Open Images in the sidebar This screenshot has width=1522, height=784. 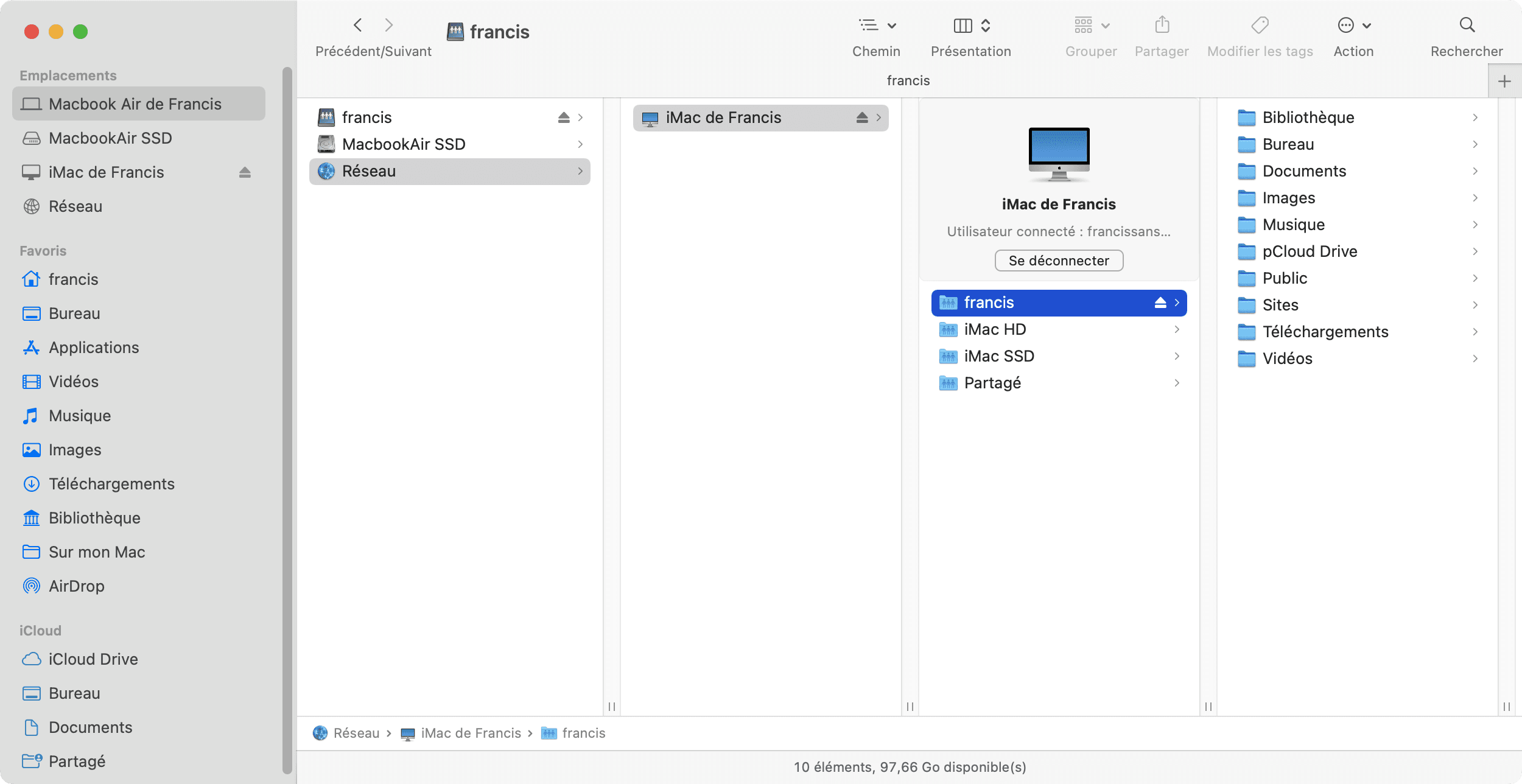click(x=139, y=450)
